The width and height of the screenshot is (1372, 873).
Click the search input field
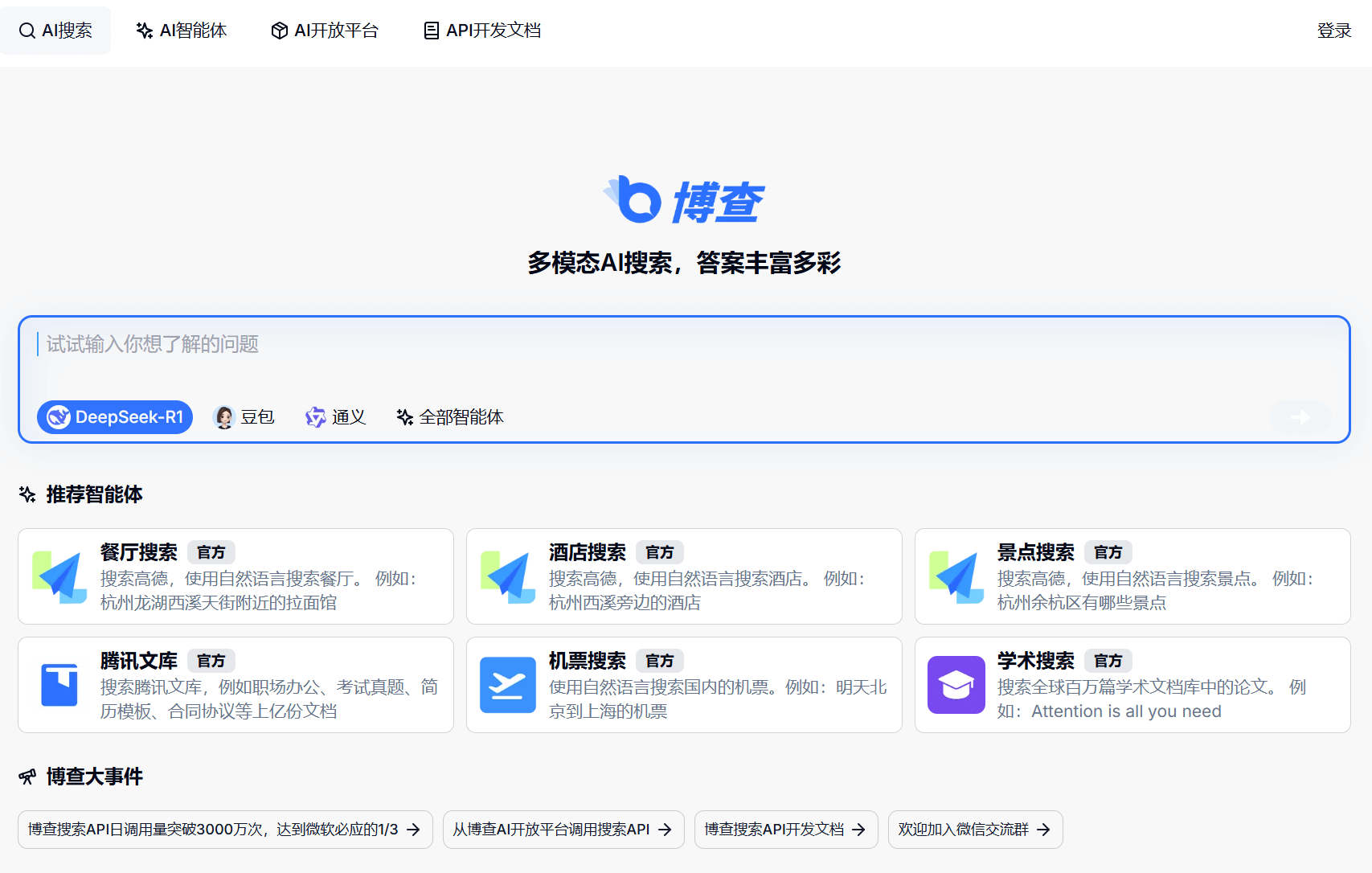click(402, 344)
